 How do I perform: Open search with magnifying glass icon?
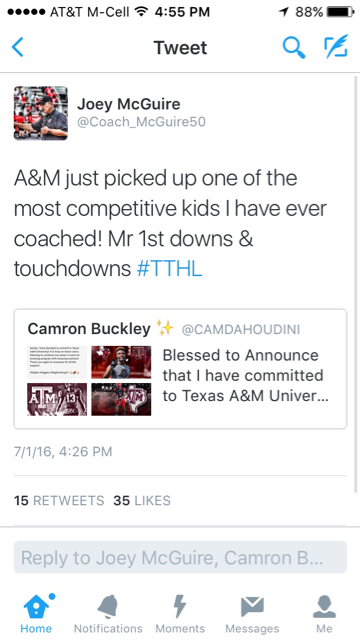(x=294, y=47)
